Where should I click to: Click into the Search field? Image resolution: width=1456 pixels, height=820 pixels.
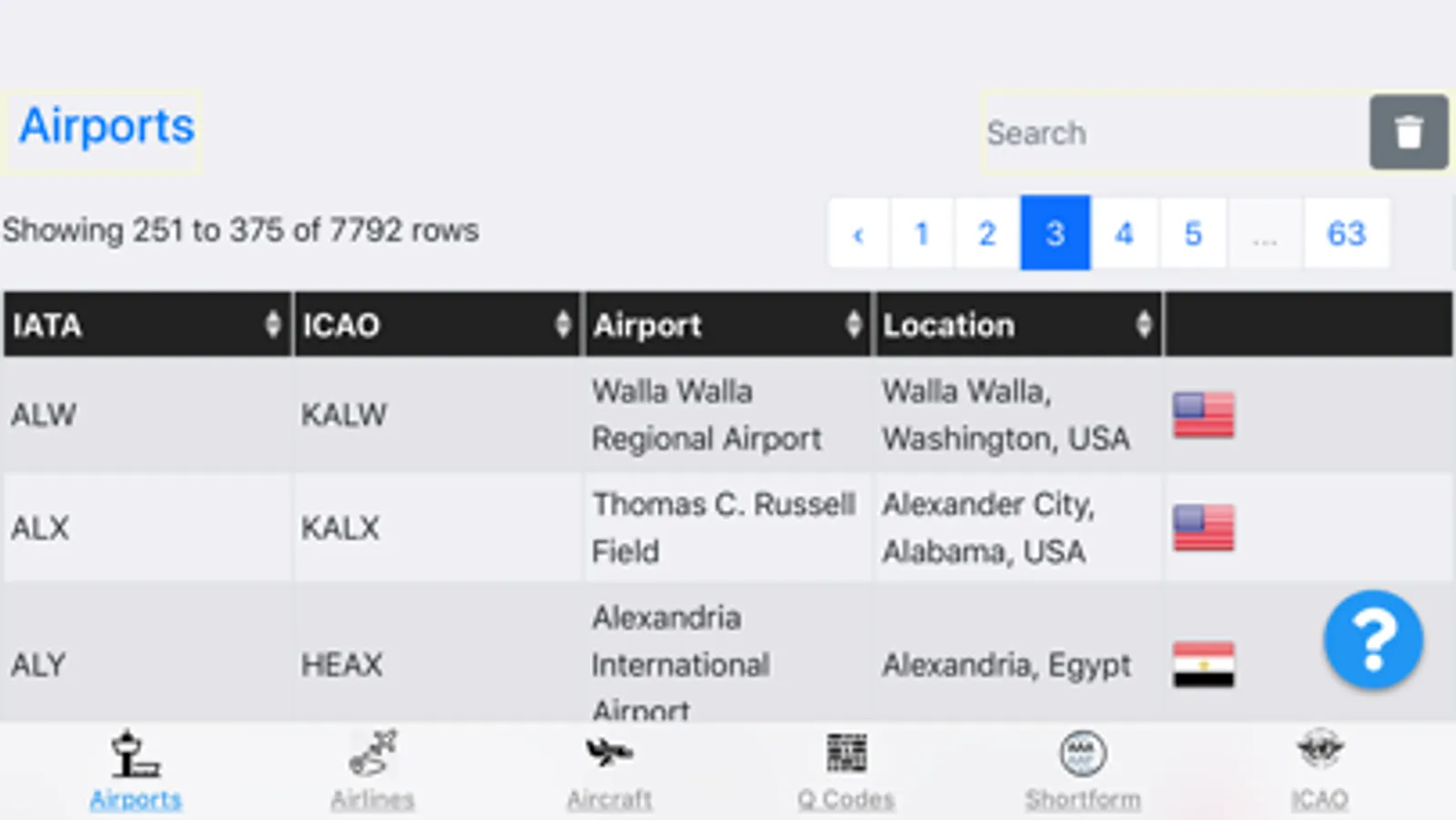pyautogui.click(x=1173, y=133)
